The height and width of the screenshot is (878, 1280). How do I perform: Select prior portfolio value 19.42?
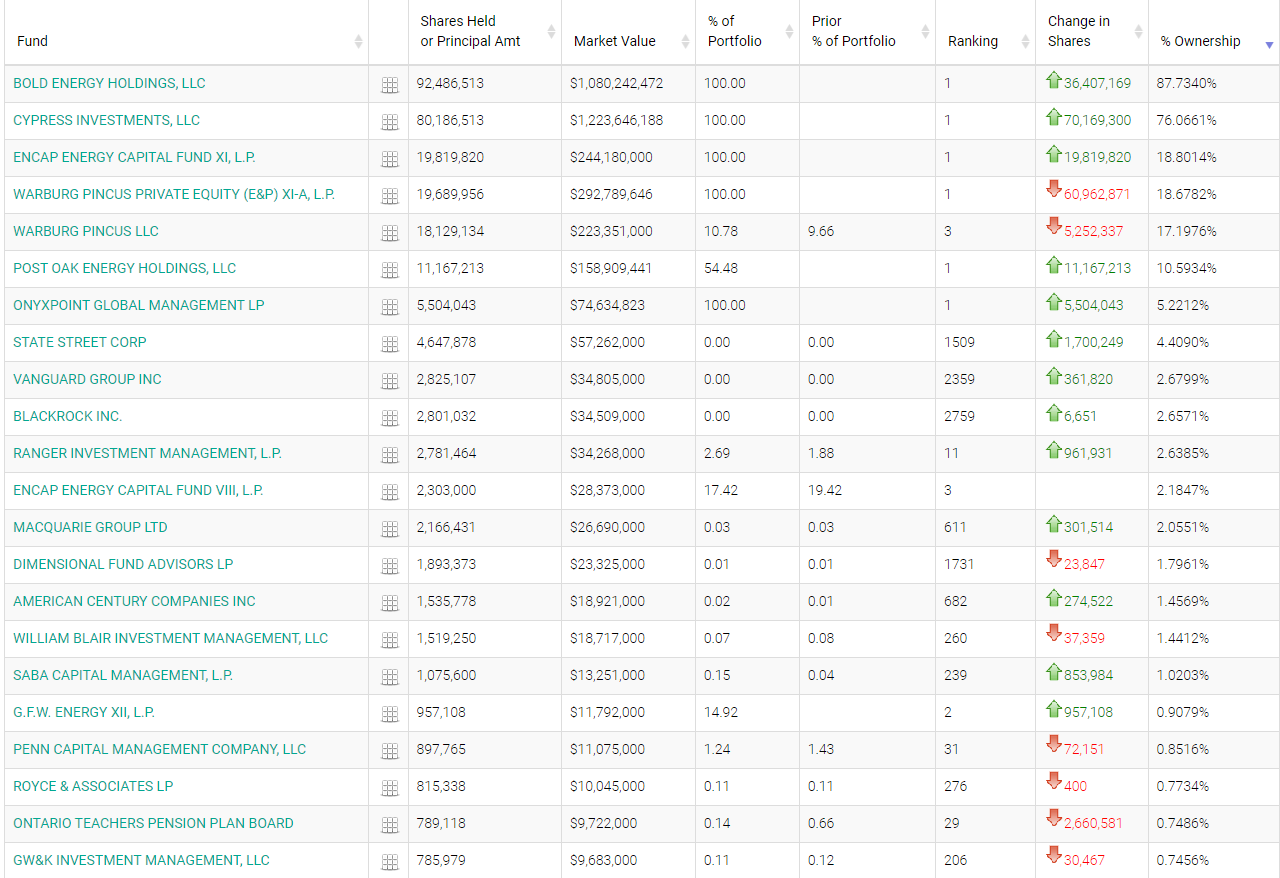tap(825, 490)
